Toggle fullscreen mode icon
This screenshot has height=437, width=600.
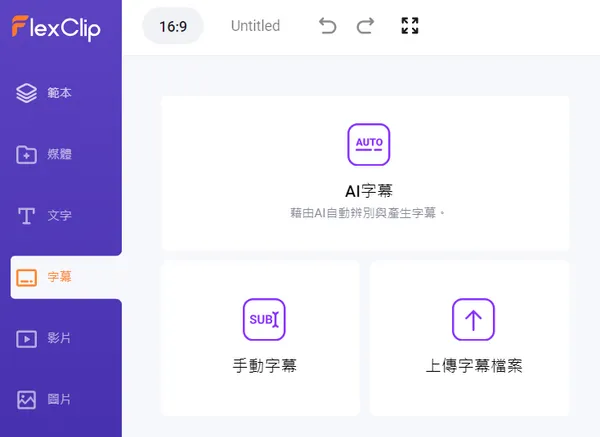coord(410,26)
